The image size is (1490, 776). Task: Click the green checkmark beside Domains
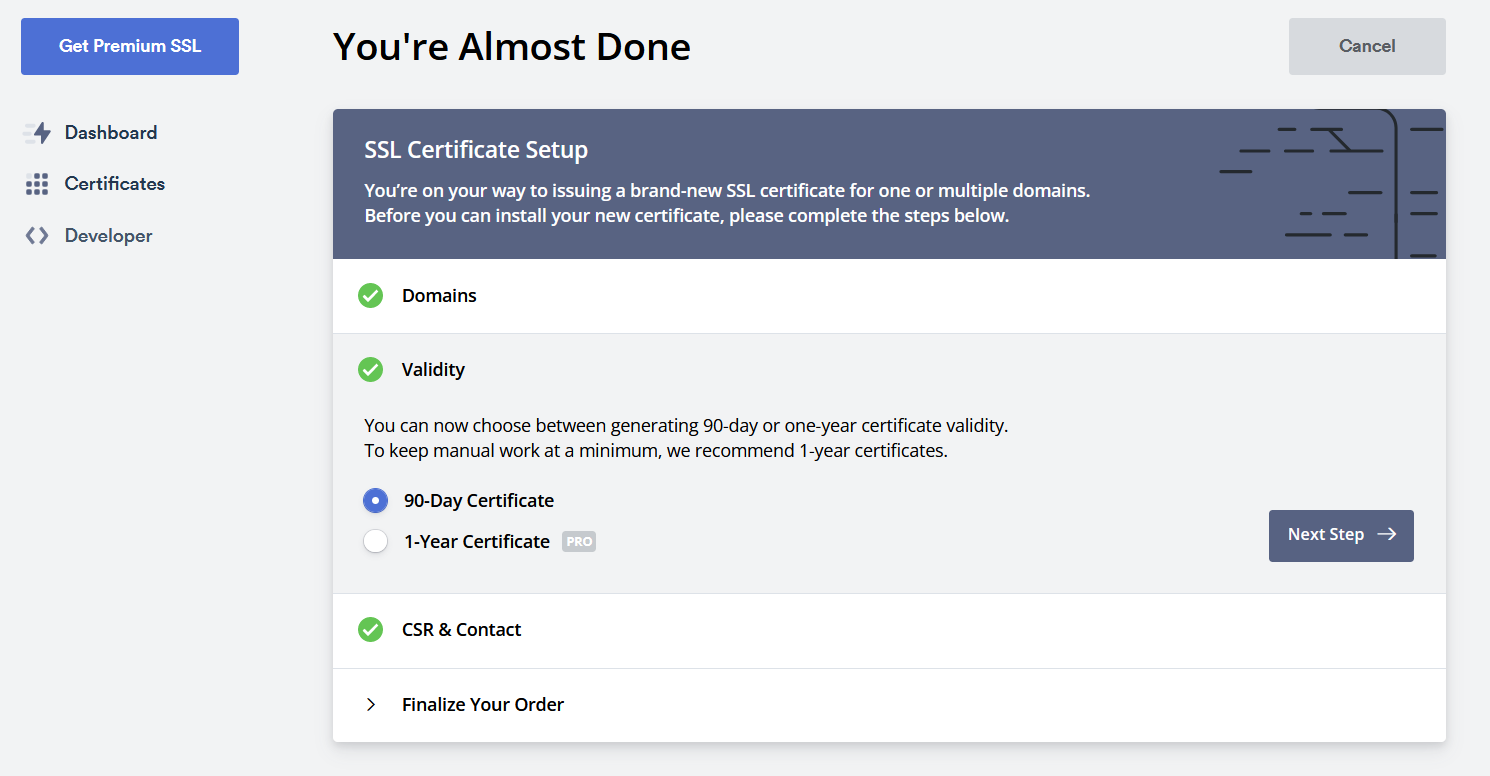[x=371, y=296]
